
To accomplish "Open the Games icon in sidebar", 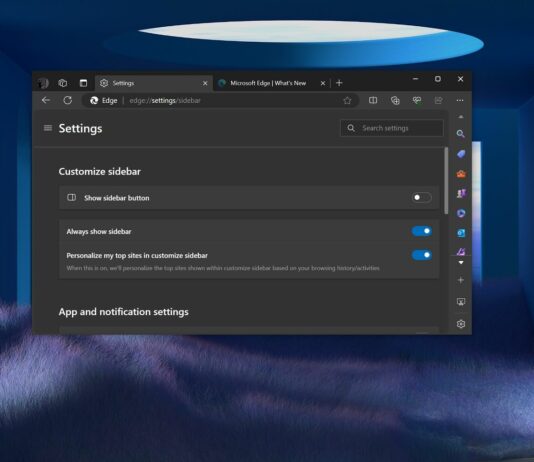I will tap(461, 193).
